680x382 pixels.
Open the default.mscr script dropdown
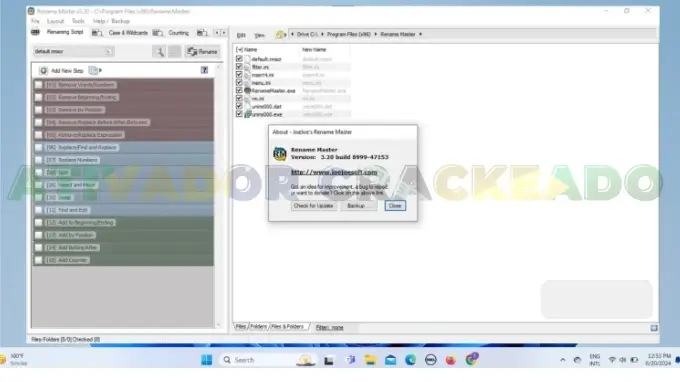108,52
